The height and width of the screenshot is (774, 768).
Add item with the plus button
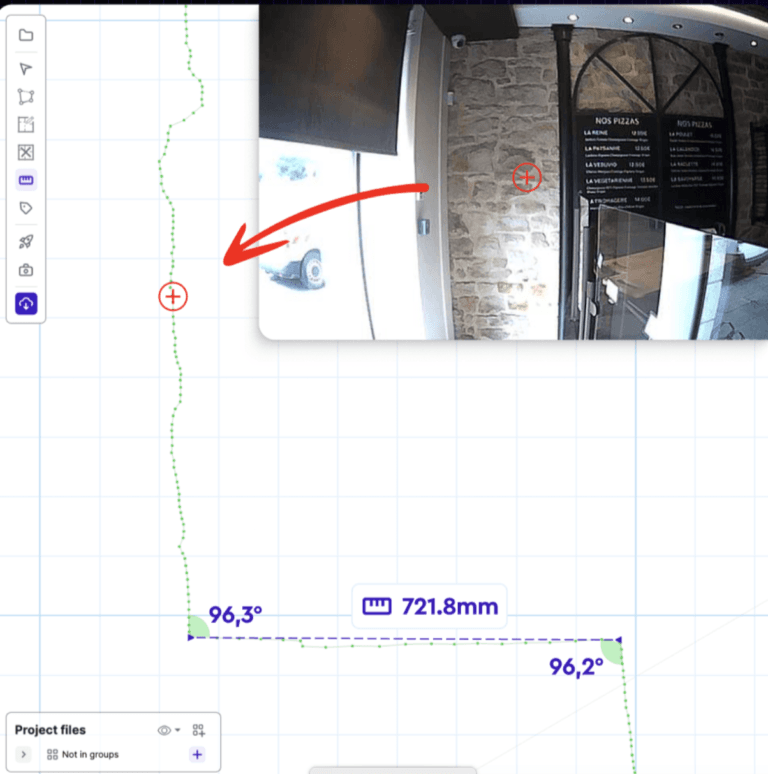tap(197, 754)
